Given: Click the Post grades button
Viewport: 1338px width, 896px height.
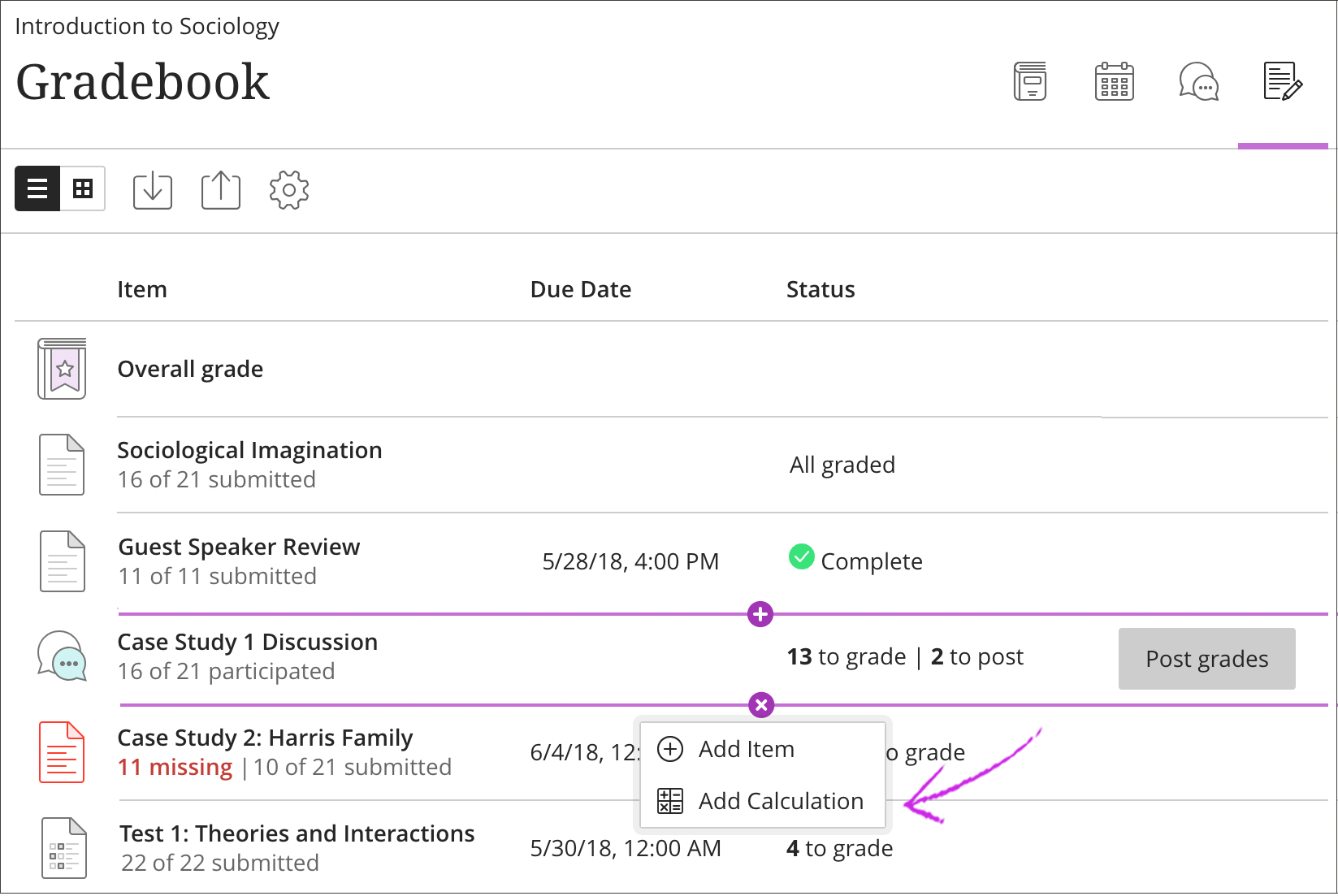Looking at the screenshot, I should point(1206,659).
